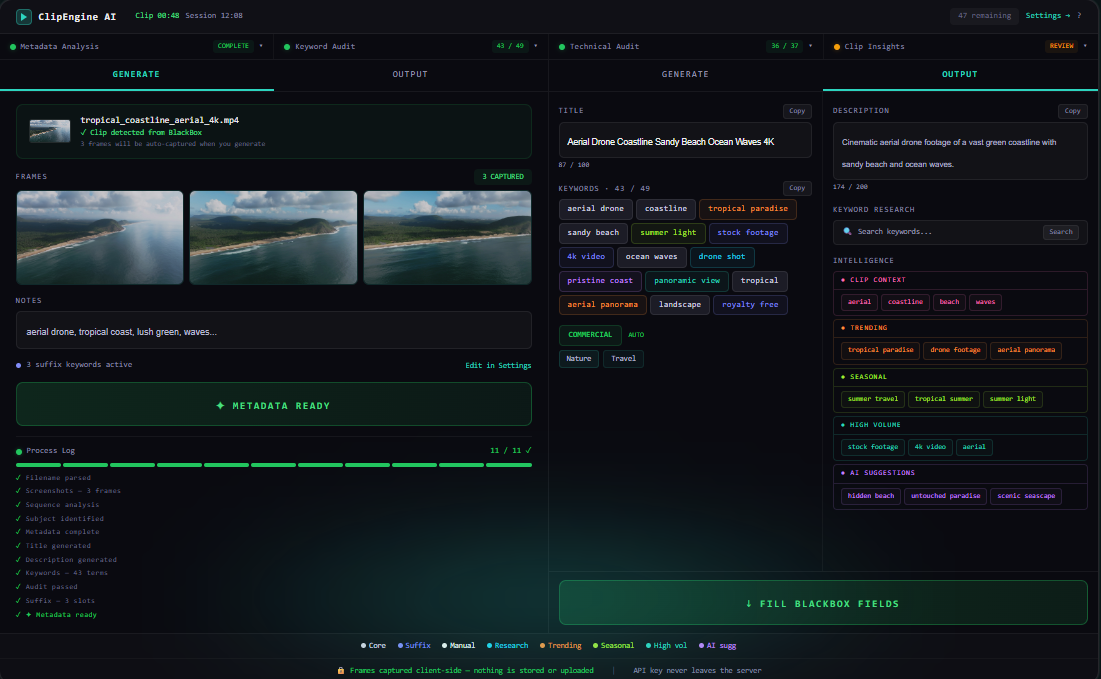
Task: Click the COMPLETE status badge
Action: pos(233,46)
